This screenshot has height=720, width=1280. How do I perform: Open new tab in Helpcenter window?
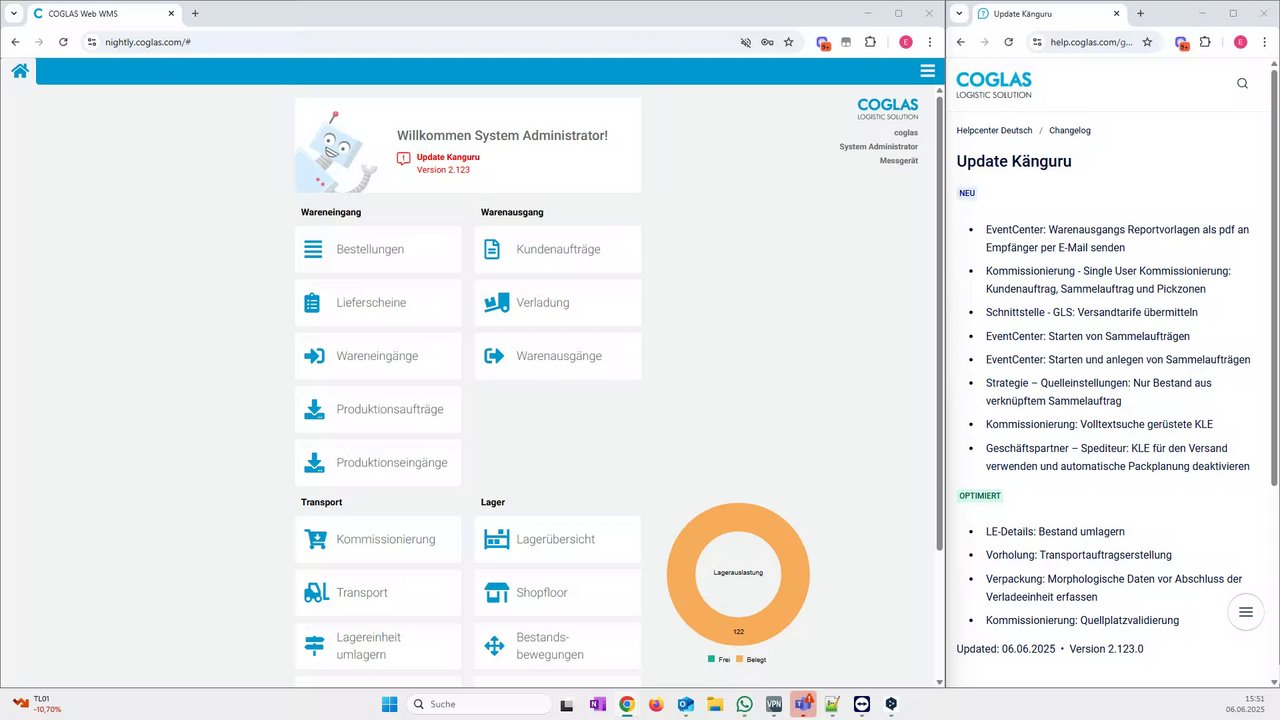point(1141,14)
